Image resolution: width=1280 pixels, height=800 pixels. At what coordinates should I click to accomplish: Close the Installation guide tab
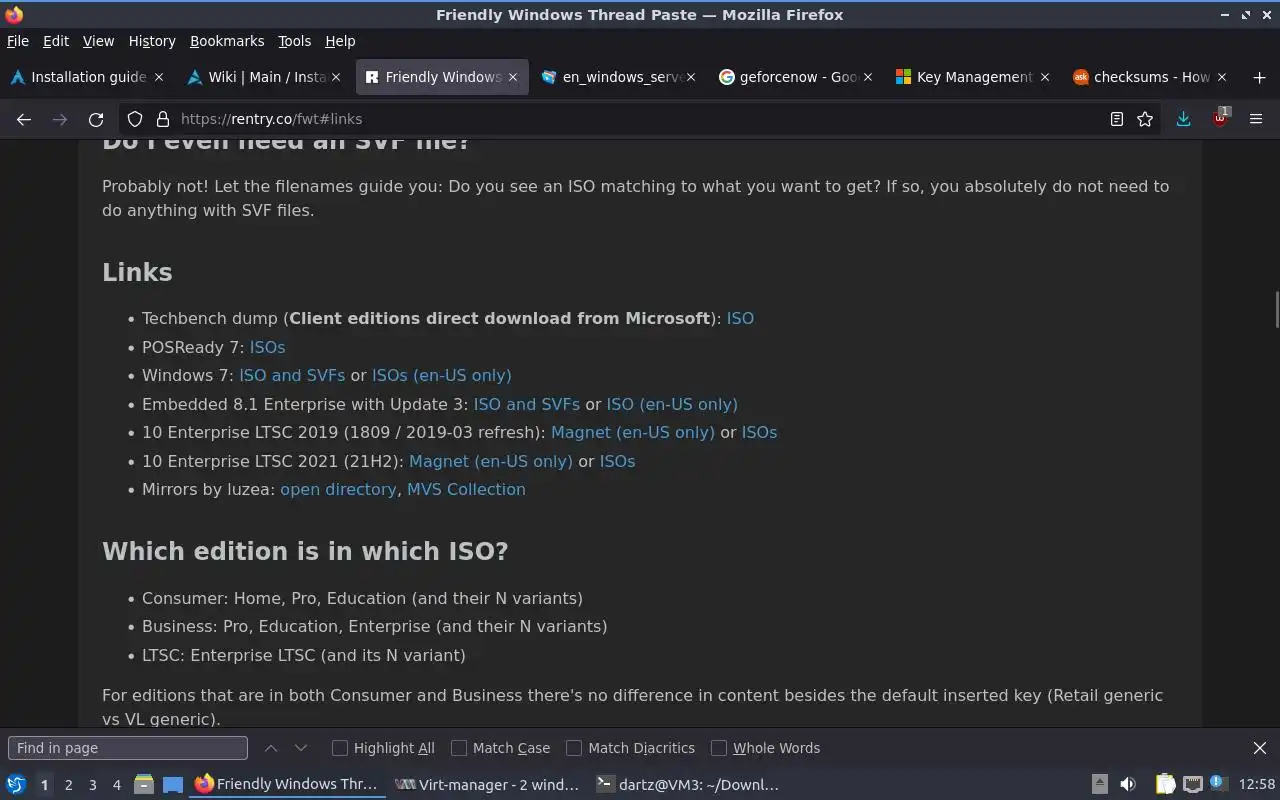(159, 77)
